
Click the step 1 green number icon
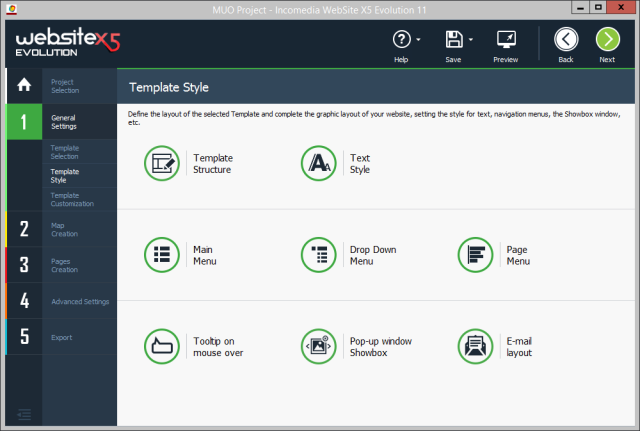[x=24, y=122]
